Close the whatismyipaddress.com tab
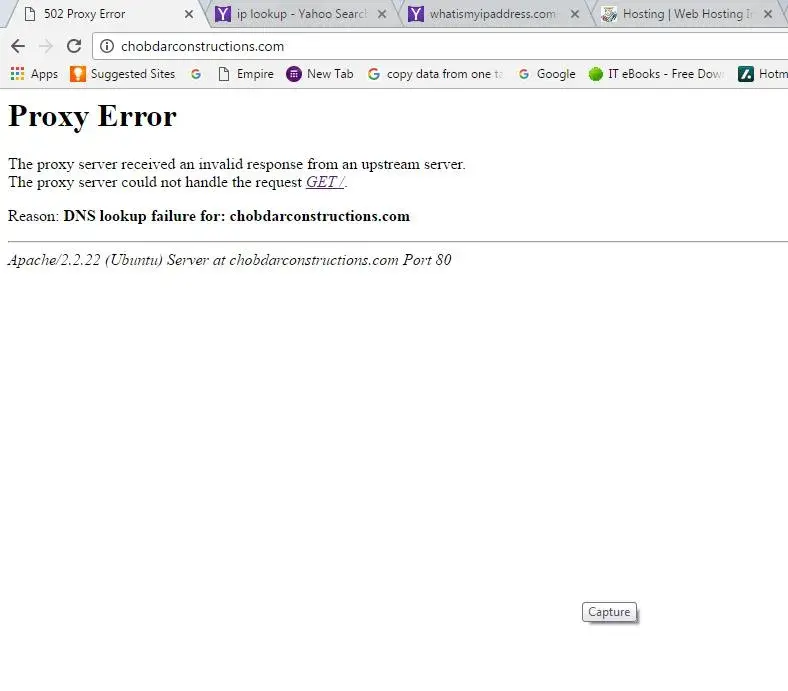 coord(575,14)
